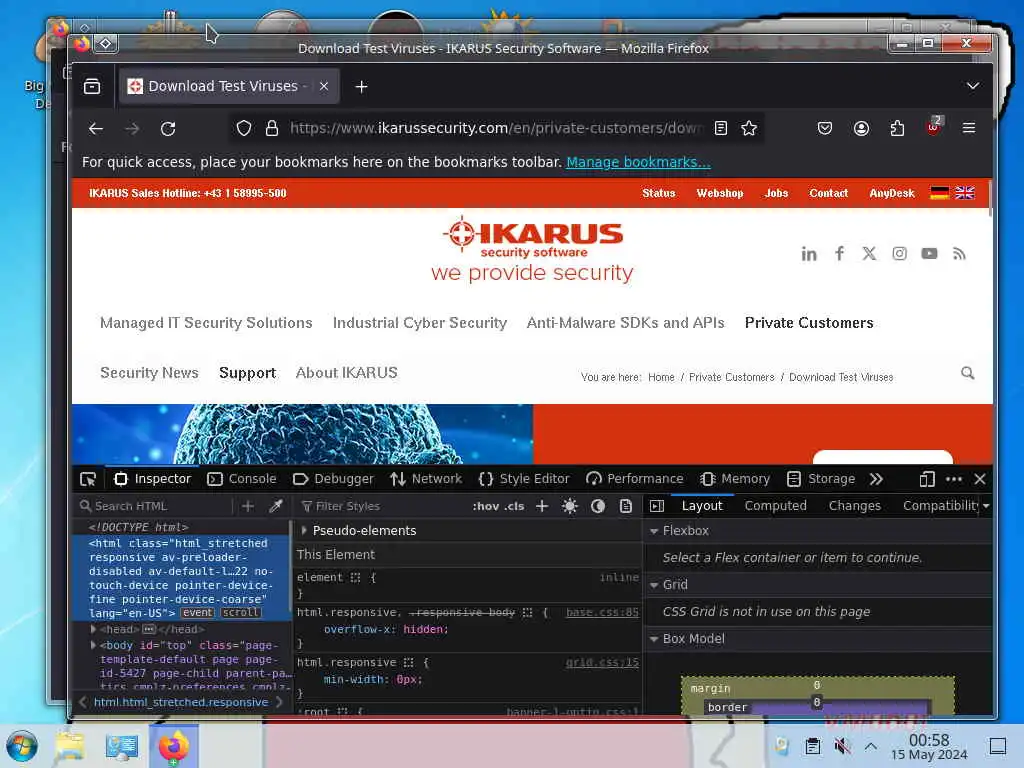Screen dimensions: 1024x768
Task: Open a new tab with the plus button
Action: (x=361, y=86)
